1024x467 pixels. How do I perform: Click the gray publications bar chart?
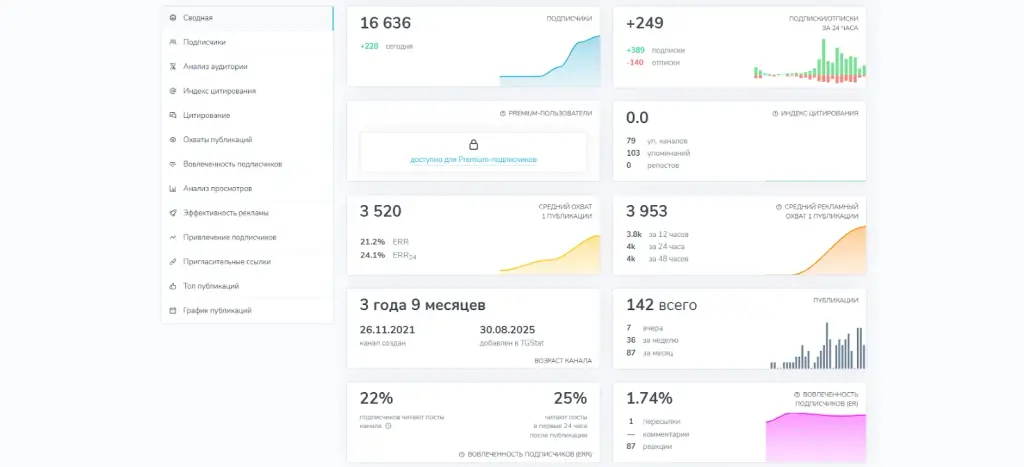pyautogui.click(x=818, y=346)
